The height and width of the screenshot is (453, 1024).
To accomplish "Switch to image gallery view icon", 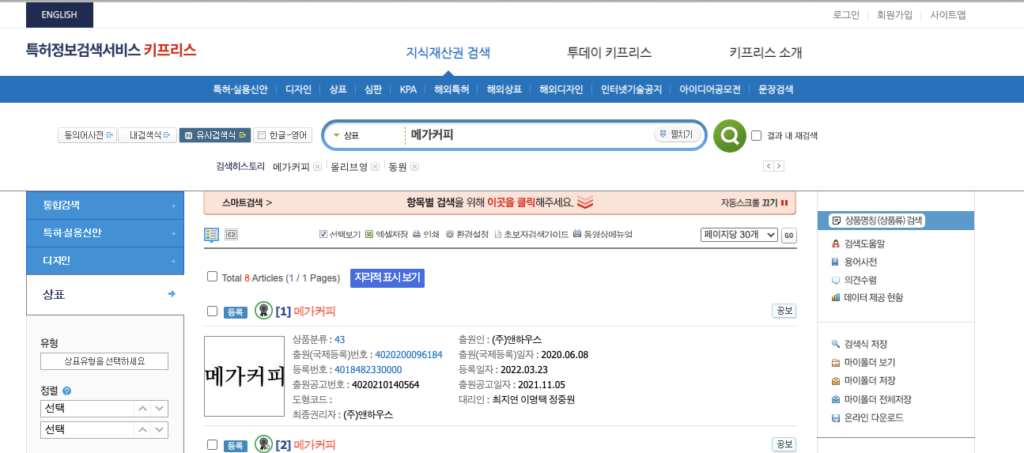I will point(230,234).
